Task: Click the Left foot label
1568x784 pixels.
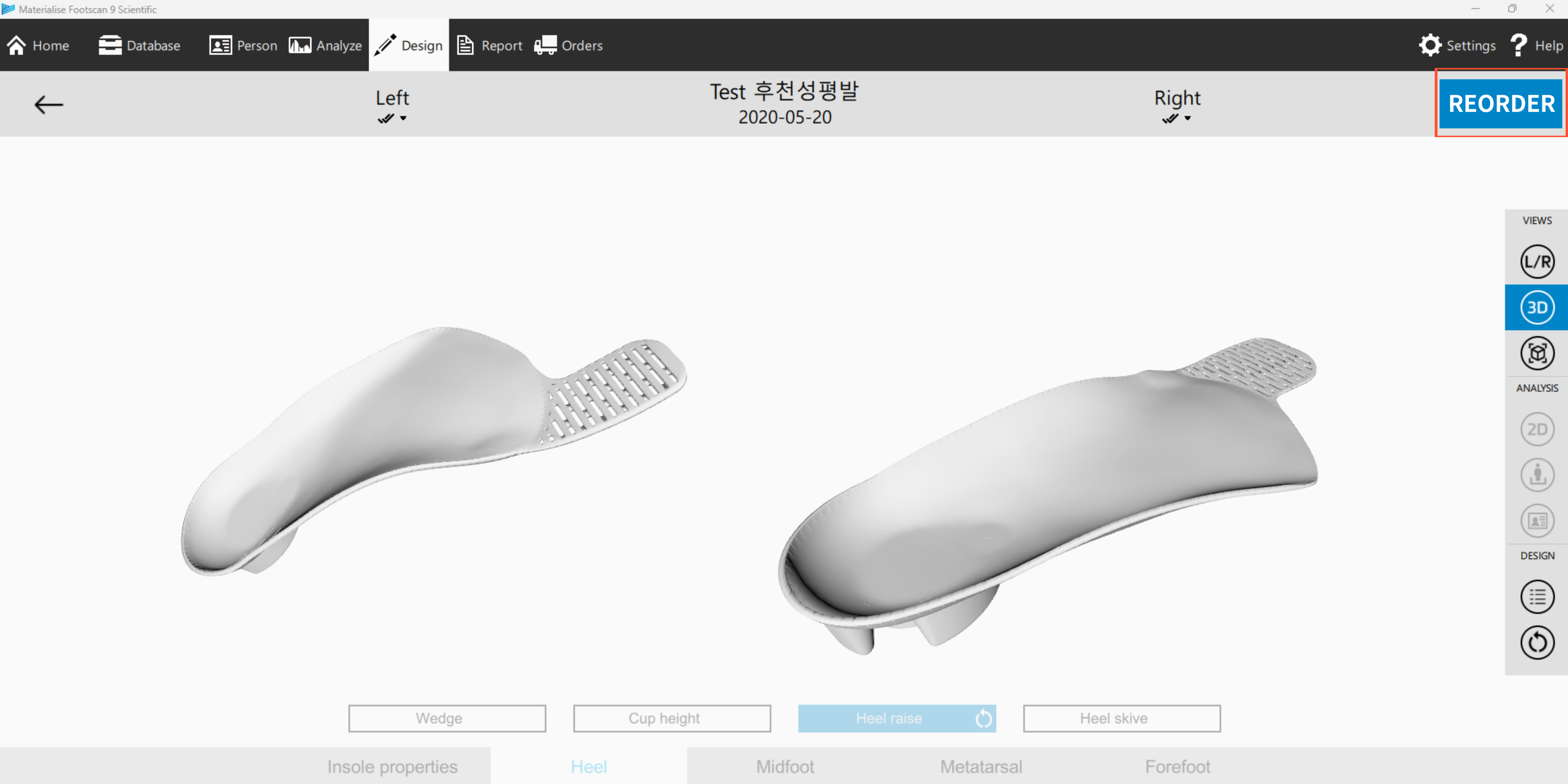Action: click(x=392, y=98)
